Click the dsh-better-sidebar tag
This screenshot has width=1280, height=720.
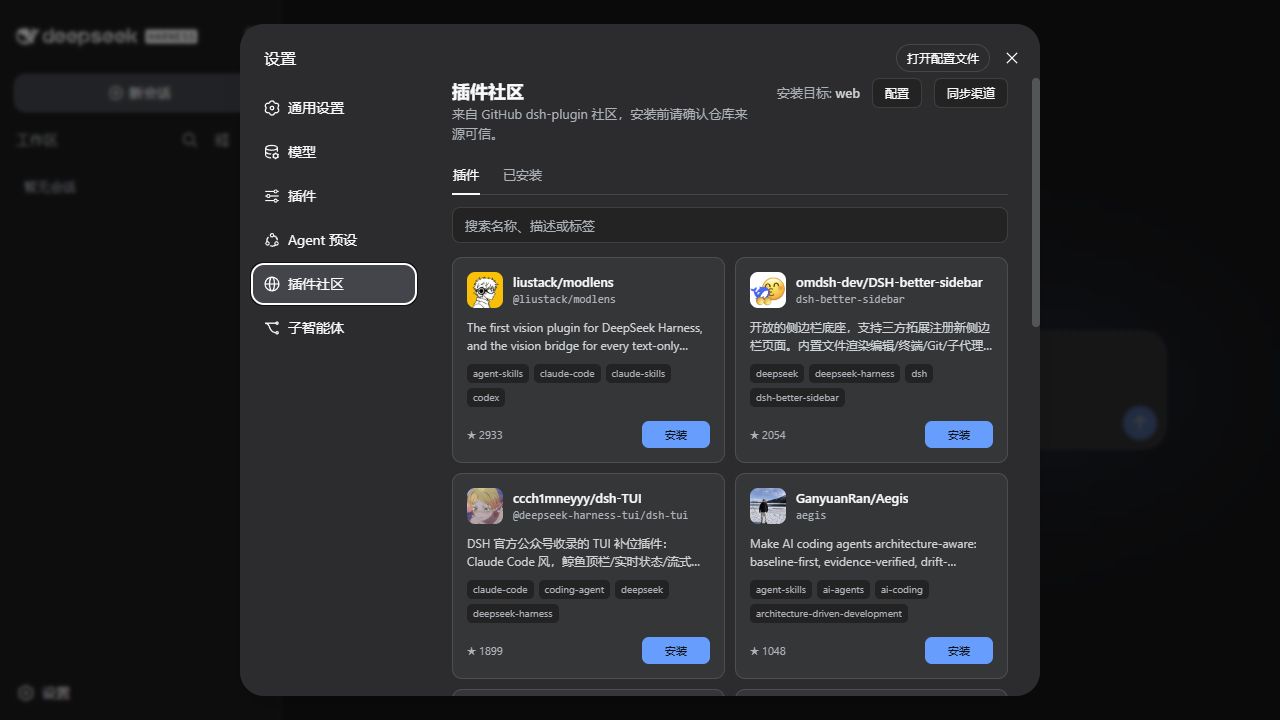(x=797, y=398)
